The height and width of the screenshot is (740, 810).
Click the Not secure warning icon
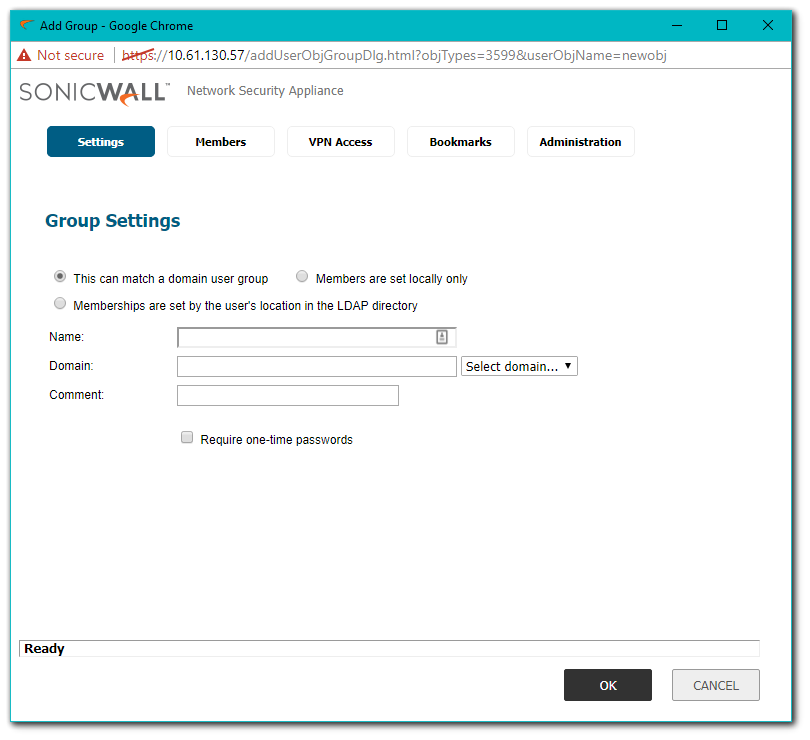tap(24, 55)
